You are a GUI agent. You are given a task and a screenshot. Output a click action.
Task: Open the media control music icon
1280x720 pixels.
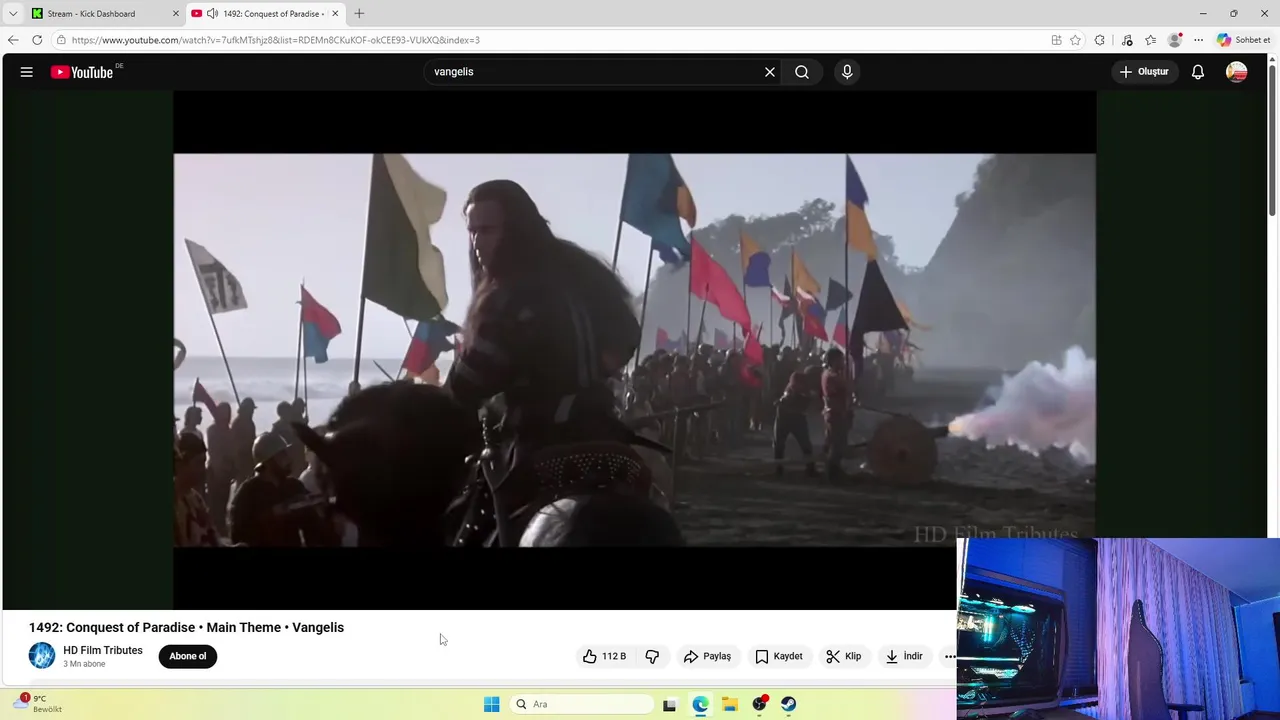1127,40
